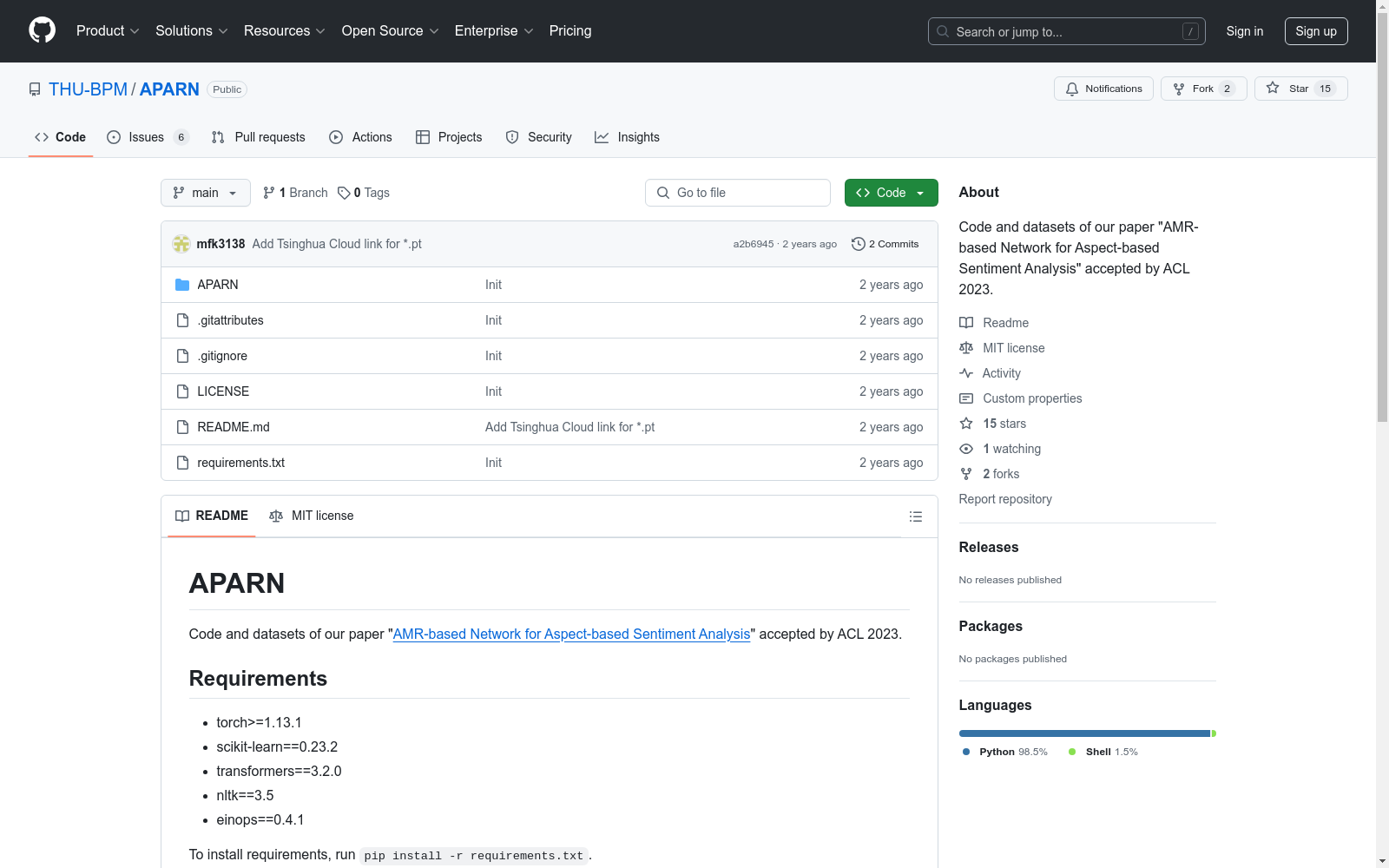This screenshot has width=1389, height=868.
Task: Focus the Search or jump to field
Action: point(1067,31)
